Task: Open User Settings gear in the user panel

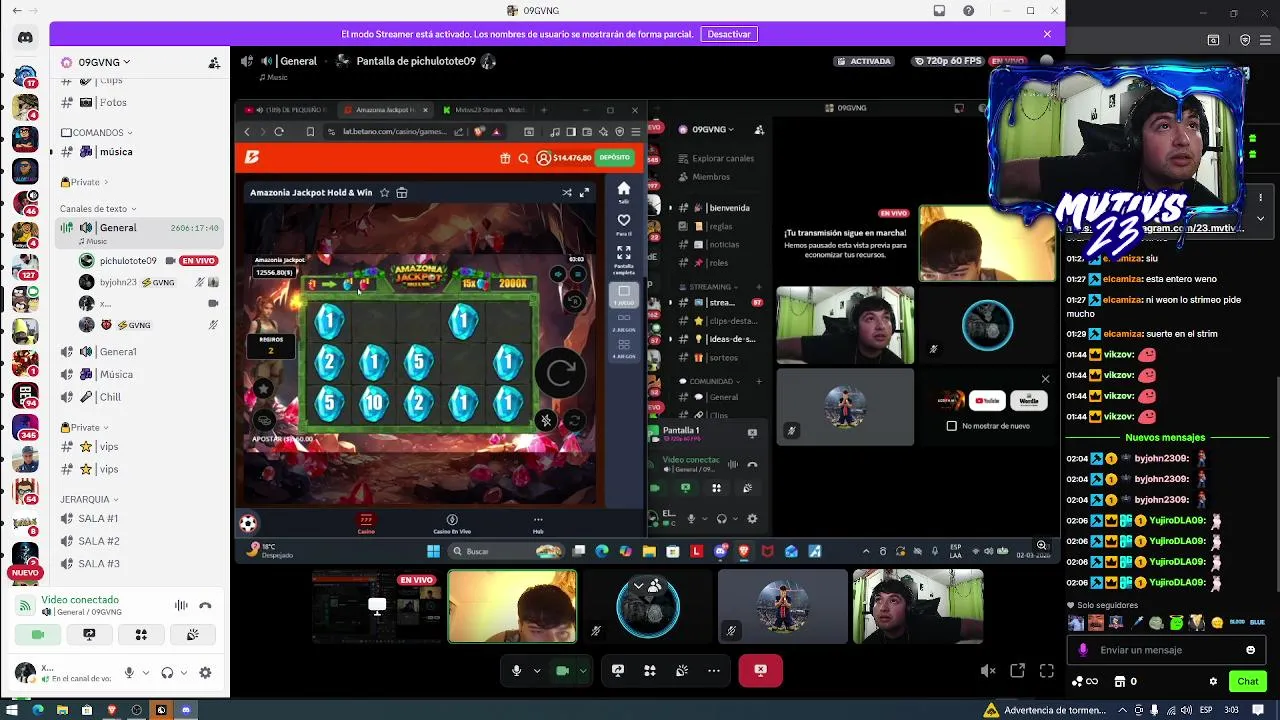Action: click(x=205, y=673)
